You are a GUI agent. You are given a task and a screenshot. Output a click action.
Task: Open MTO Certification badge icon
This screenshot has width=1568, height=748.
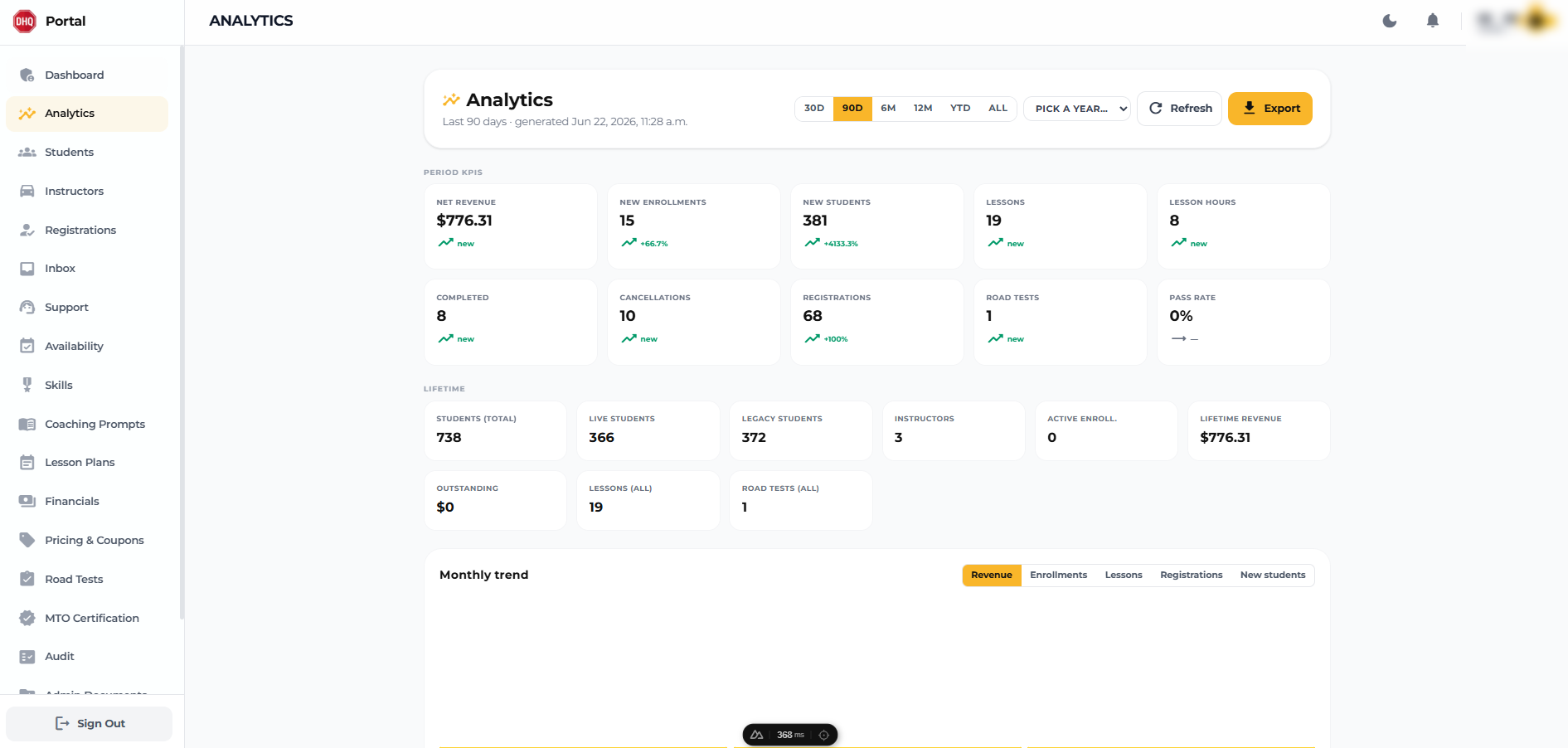point(27,618)
